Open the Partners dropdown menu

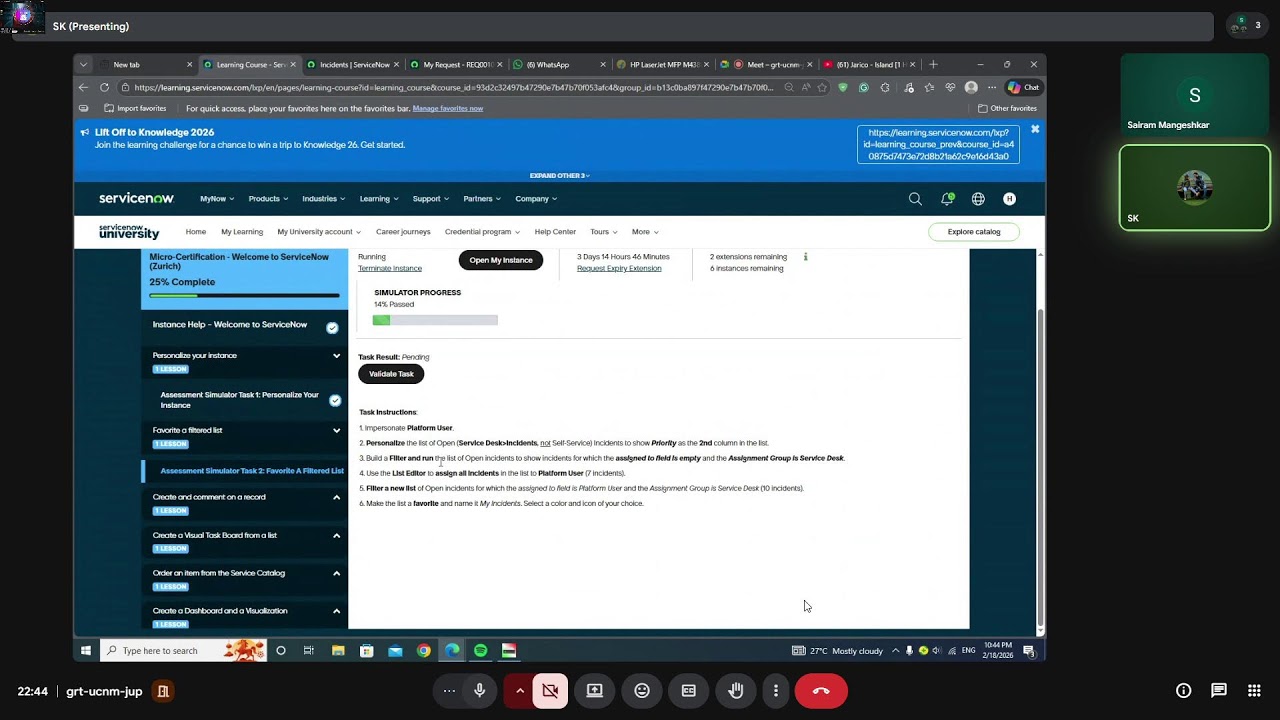(x=482, y=199)
